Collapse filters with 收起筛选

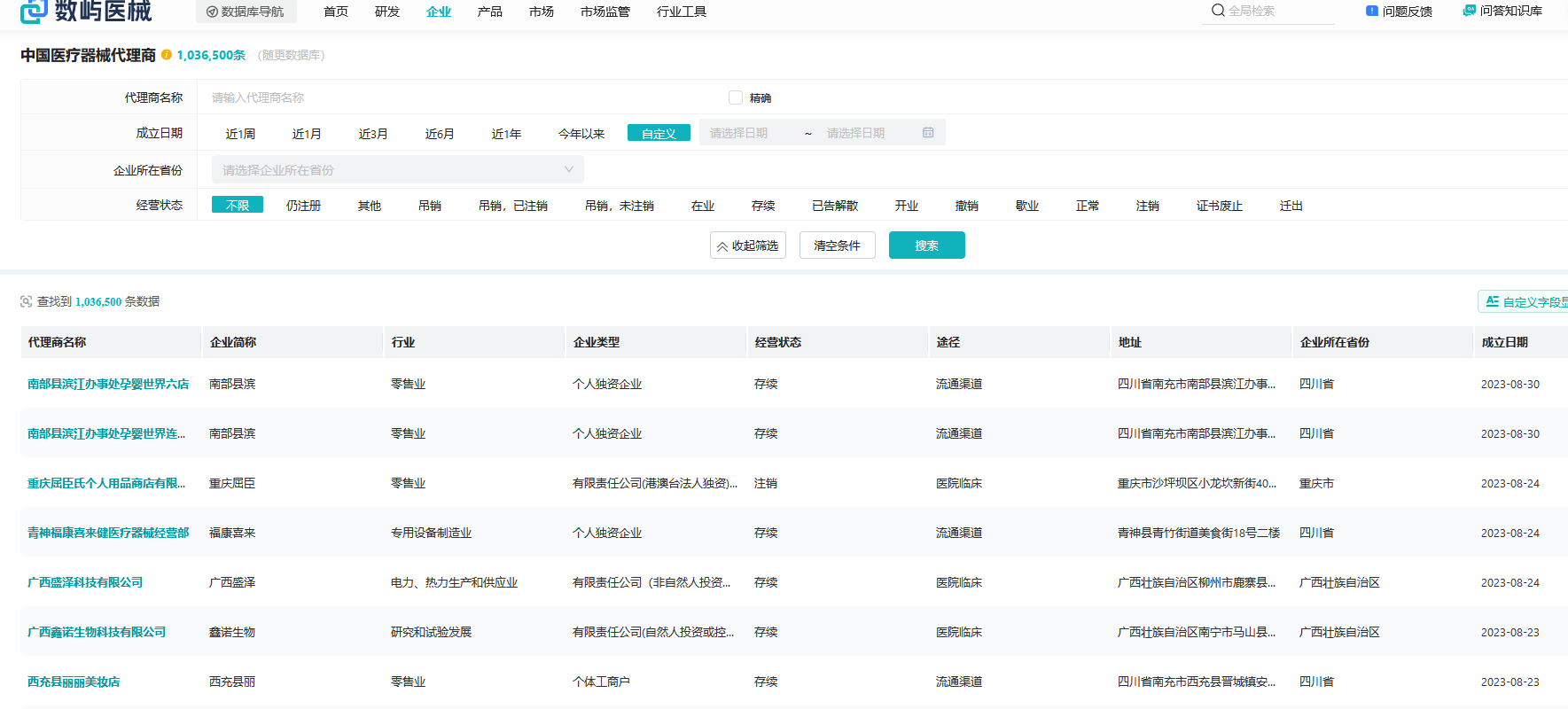[747, 245]
